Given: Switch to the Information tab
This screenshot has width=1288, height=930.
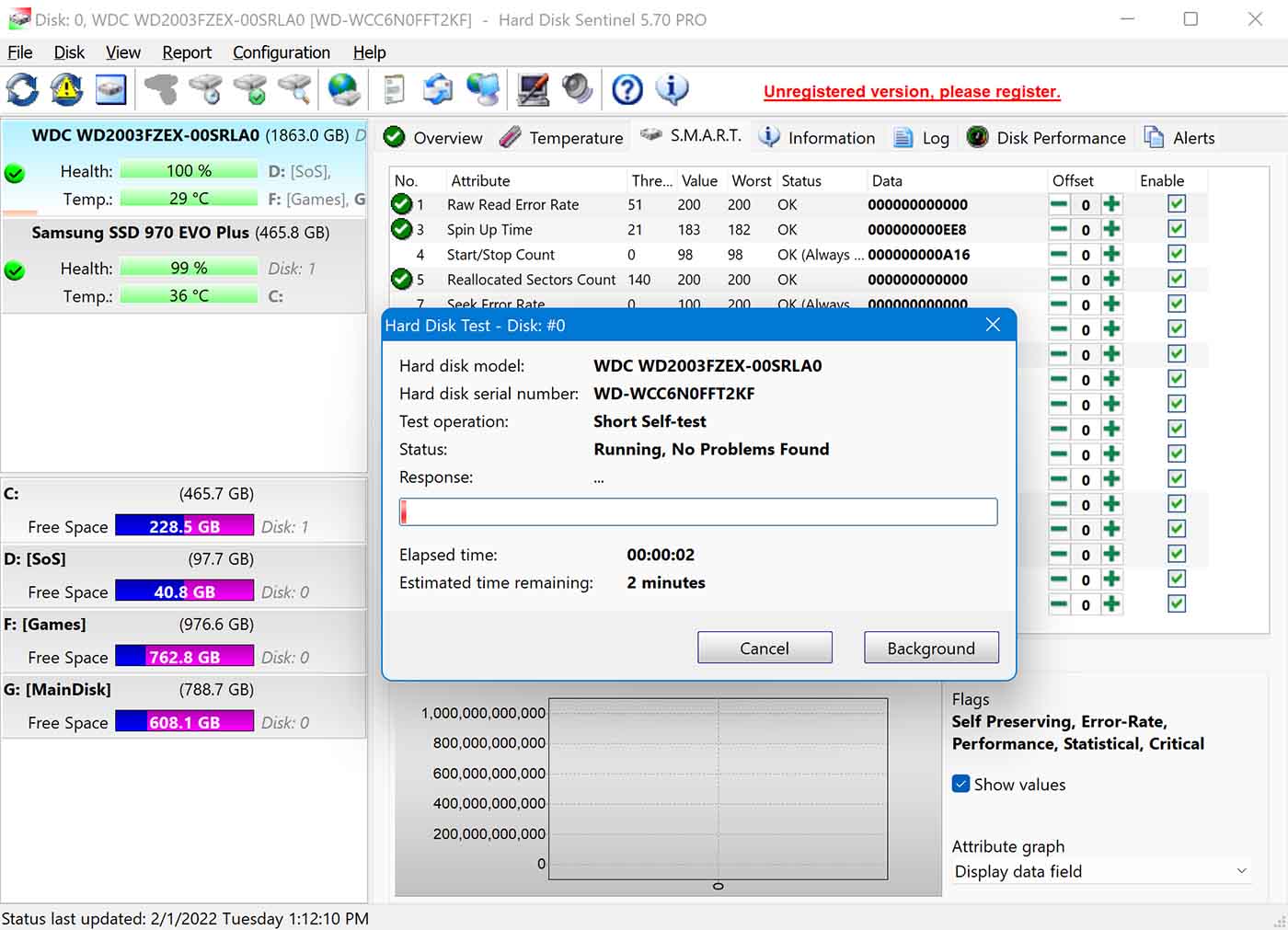Looking at the screenshot, I should tap(817, 138).
